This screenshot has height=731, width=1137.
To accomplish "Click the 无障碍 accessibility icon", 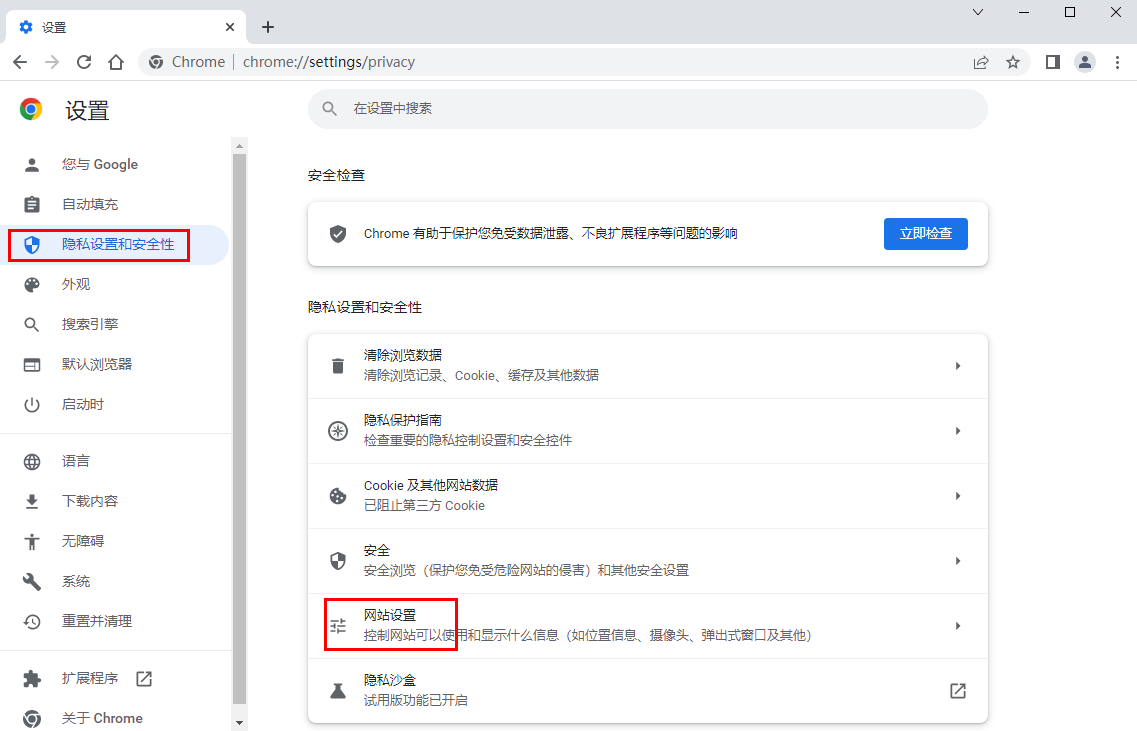I will coord(33,540).
